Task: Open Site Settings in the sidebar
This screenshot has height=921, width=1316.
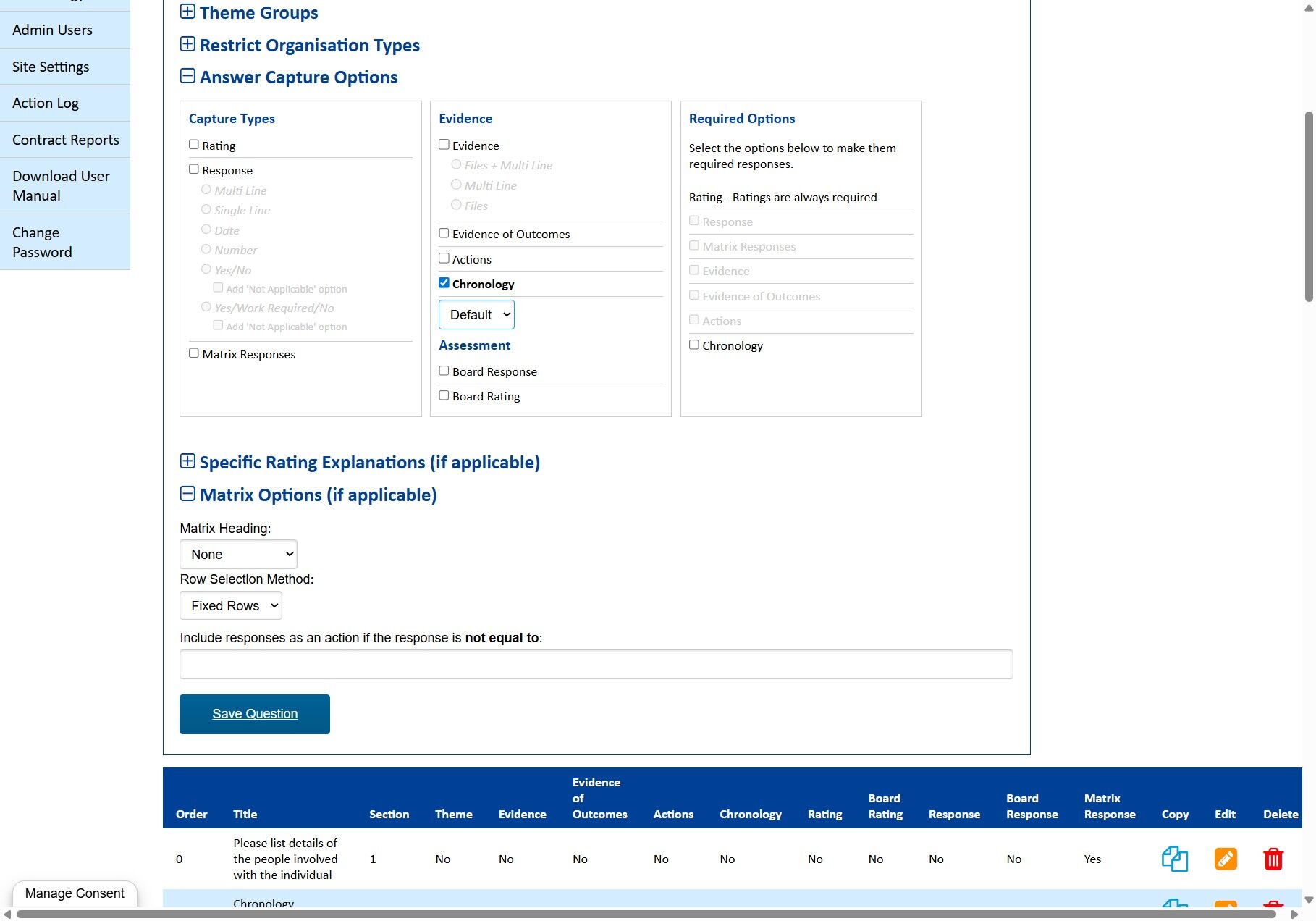Action: click(x=65, y=67)
